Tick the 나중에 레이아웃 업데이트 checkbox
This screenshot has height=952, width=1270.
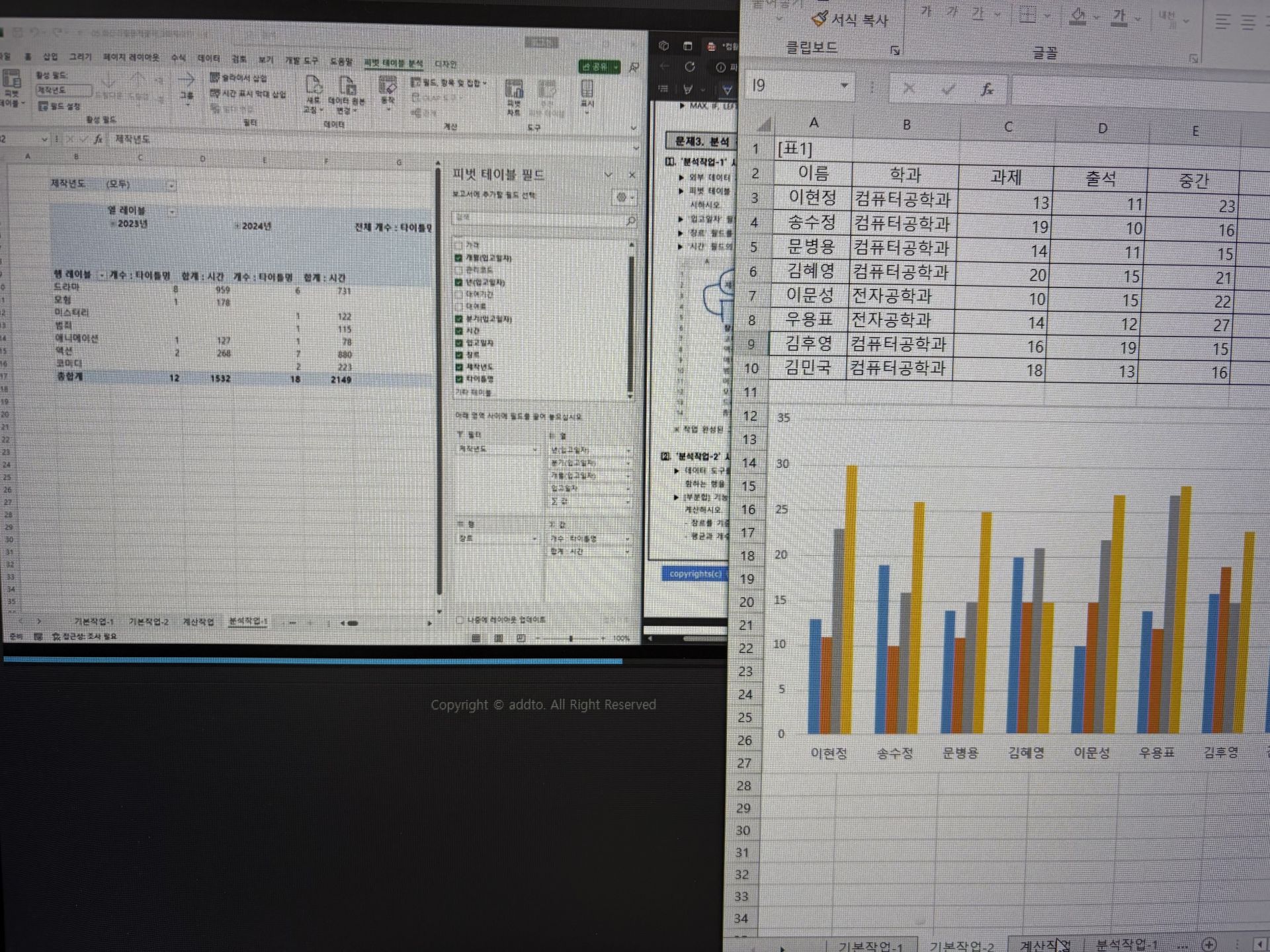[460, 620]
